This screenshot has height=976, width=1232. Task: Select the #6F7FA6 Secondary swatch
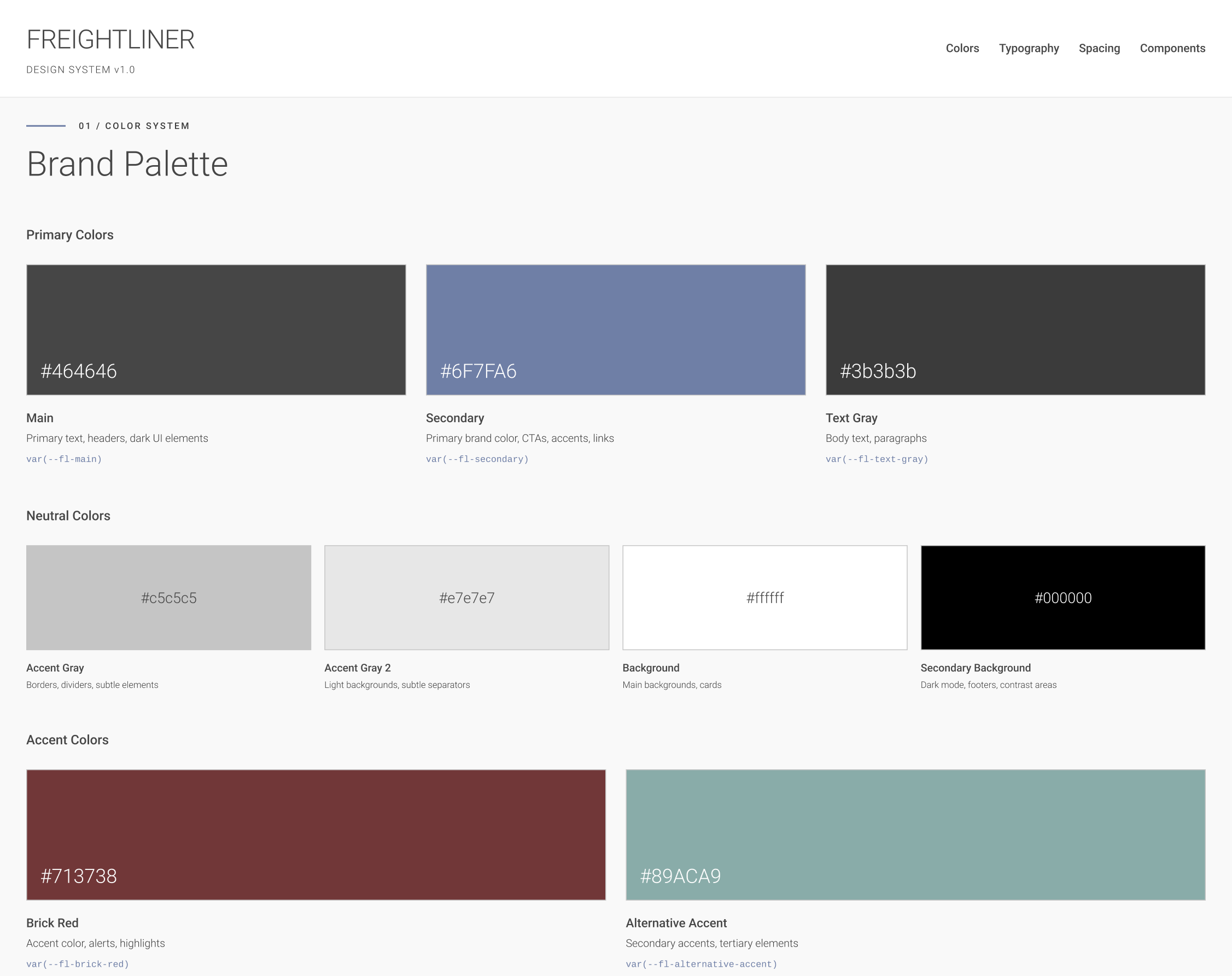(x=615, y=329)
